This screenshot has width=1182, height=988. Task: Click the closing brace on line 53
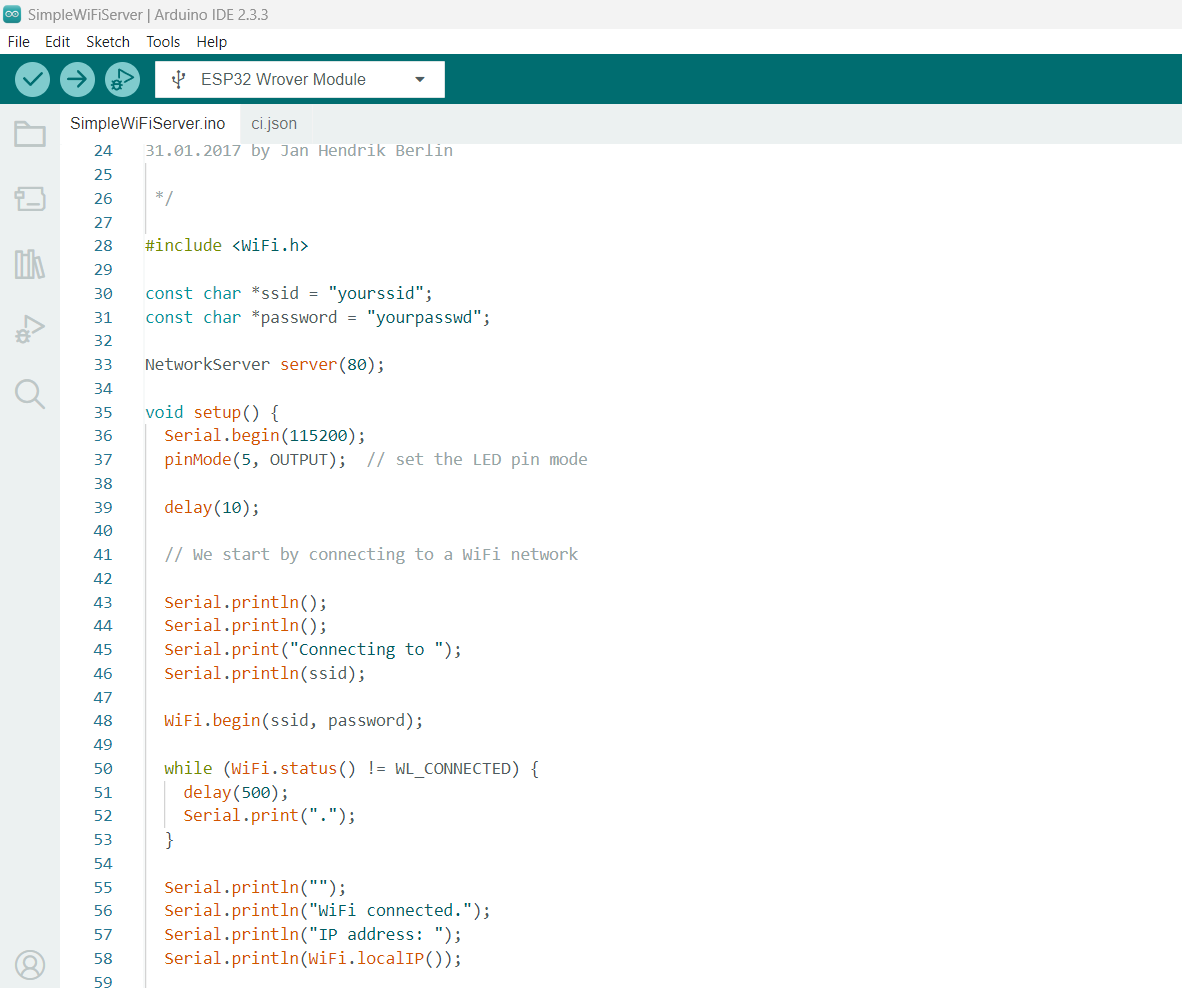pos(170,840)
